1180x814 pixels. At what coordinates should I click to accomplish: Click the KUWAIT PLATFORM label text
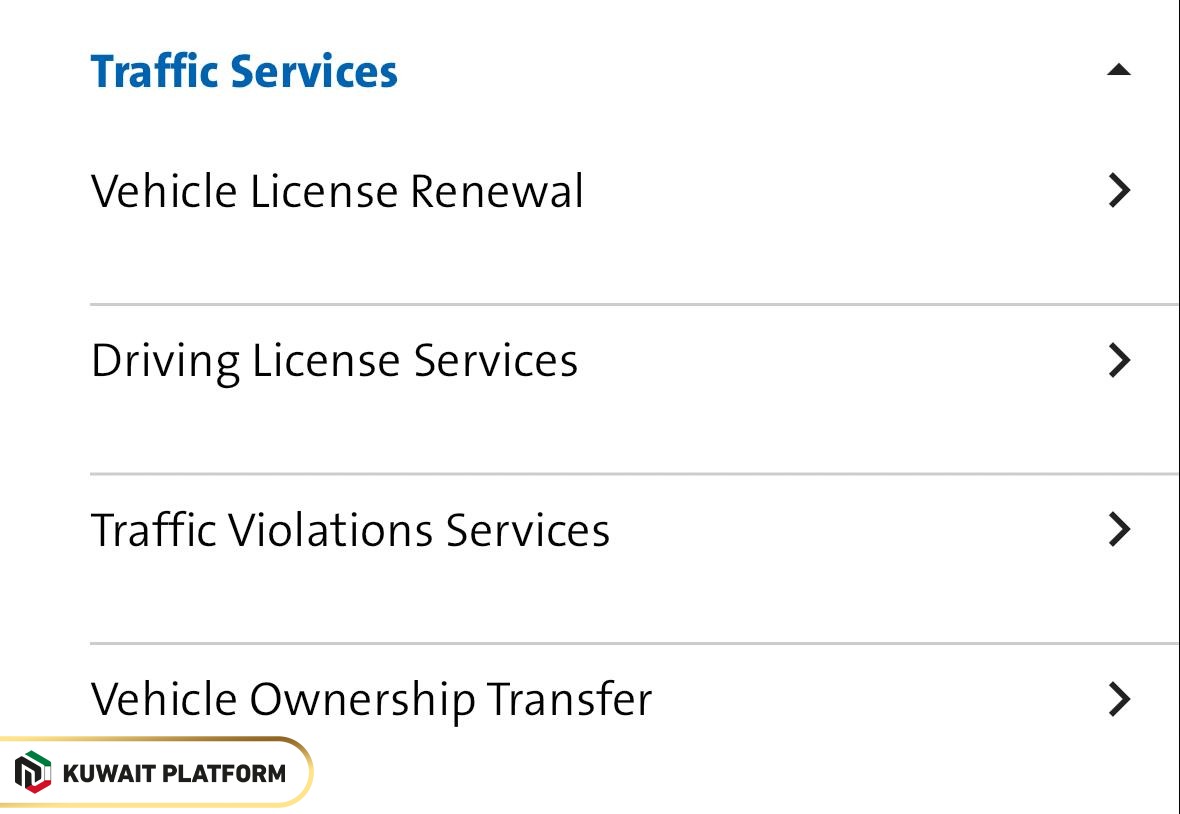tap(172, 771)
